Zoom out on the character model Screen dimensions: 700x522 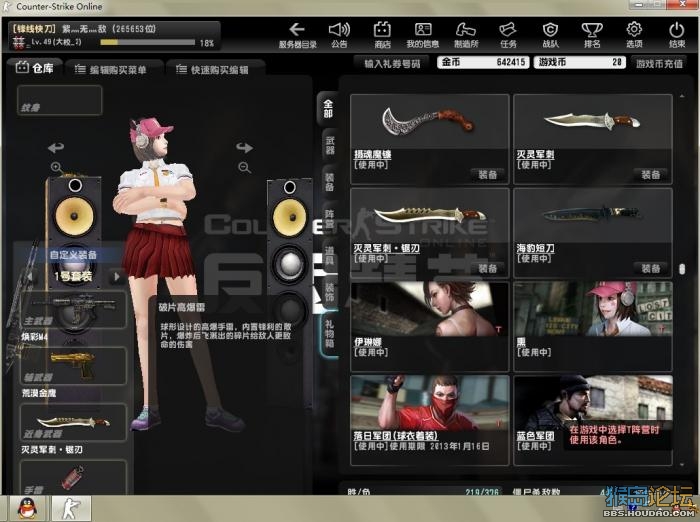click(x=244, y=167)
